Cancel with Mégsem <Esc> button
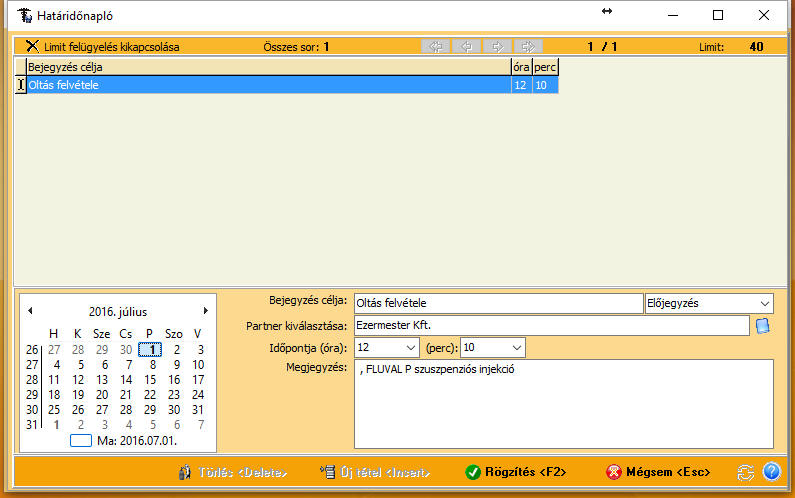Image resolution: width=795 pixels, height=498 pixels. (x=658, y=472)
